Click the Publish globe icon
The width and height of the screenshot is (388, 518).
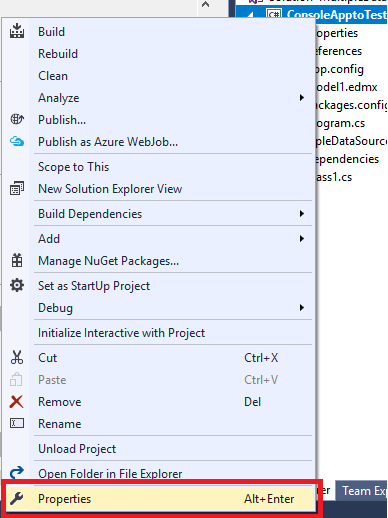click(x=17, y=119)
